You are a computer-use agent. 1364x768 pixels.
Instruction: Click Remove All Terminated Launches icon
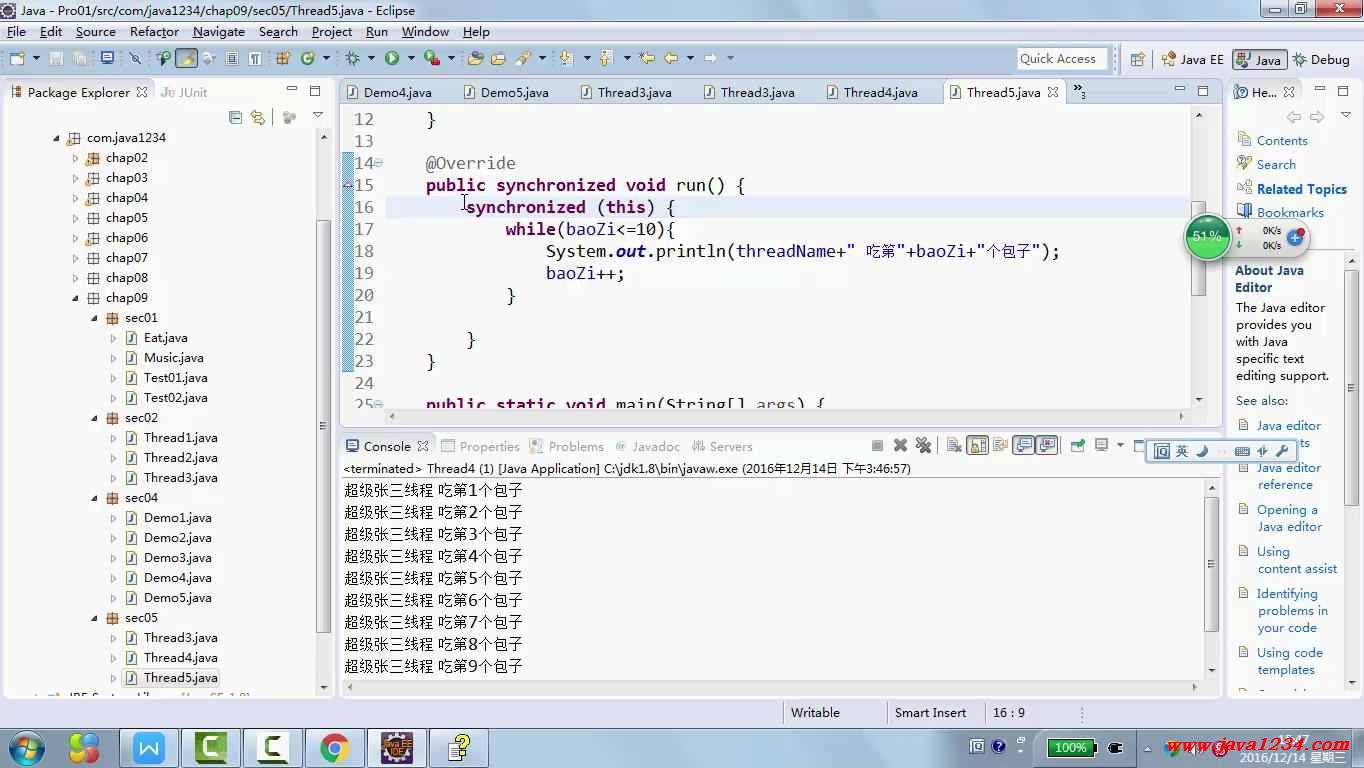pos(924,446)
